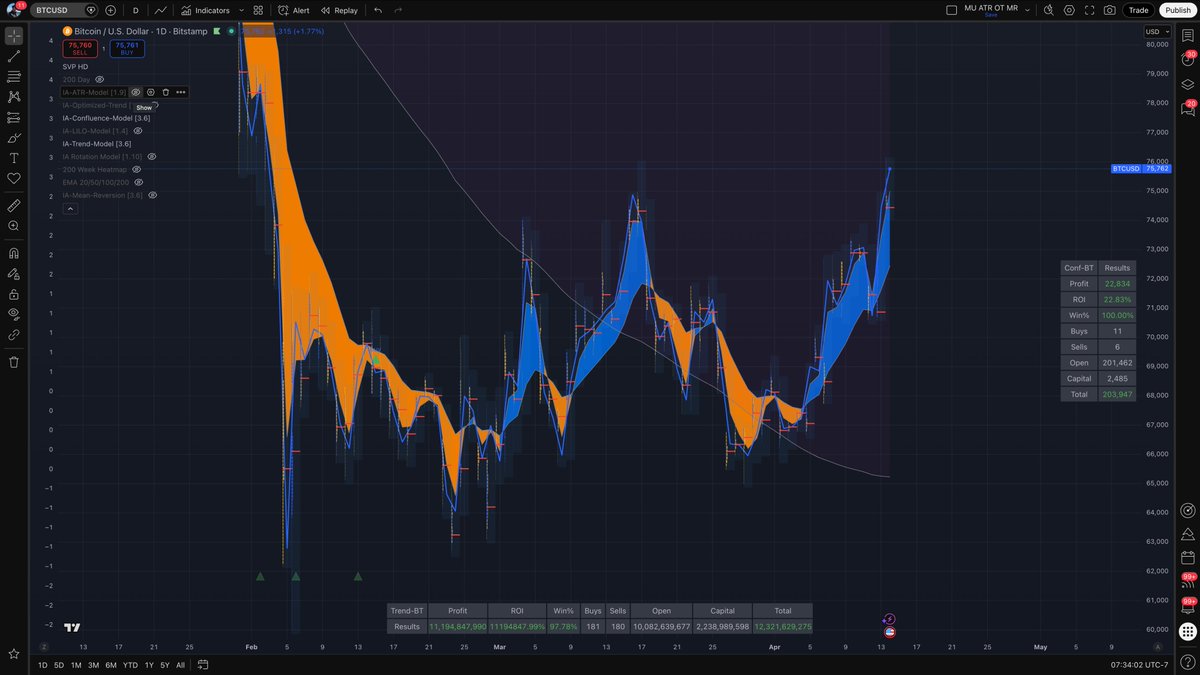Image resolution: width=1200 pixels, height=675 pixels.
Task: Select the YTD date range
Action: click(130, 665)
